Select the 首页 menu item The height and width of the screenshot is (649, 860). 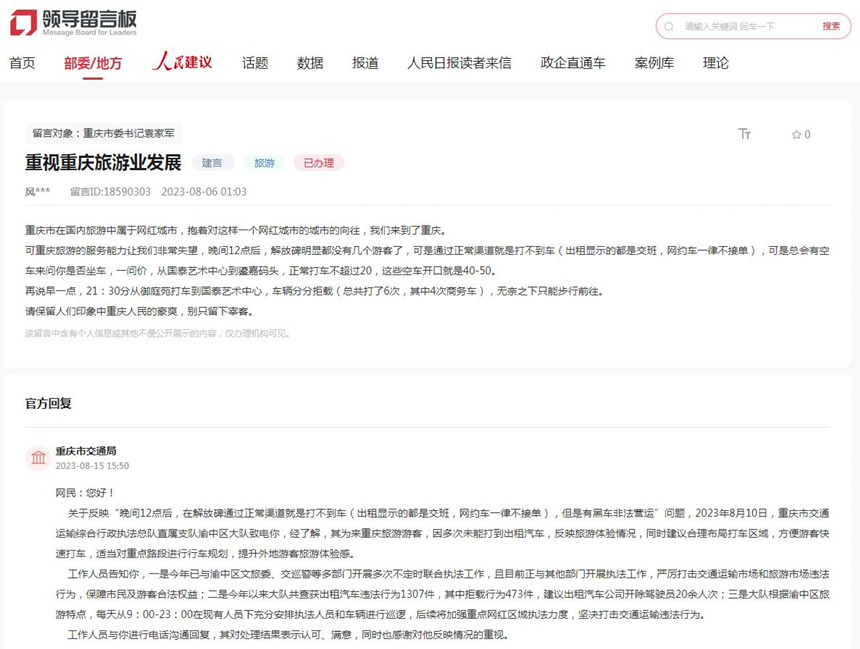click(21, 62)
